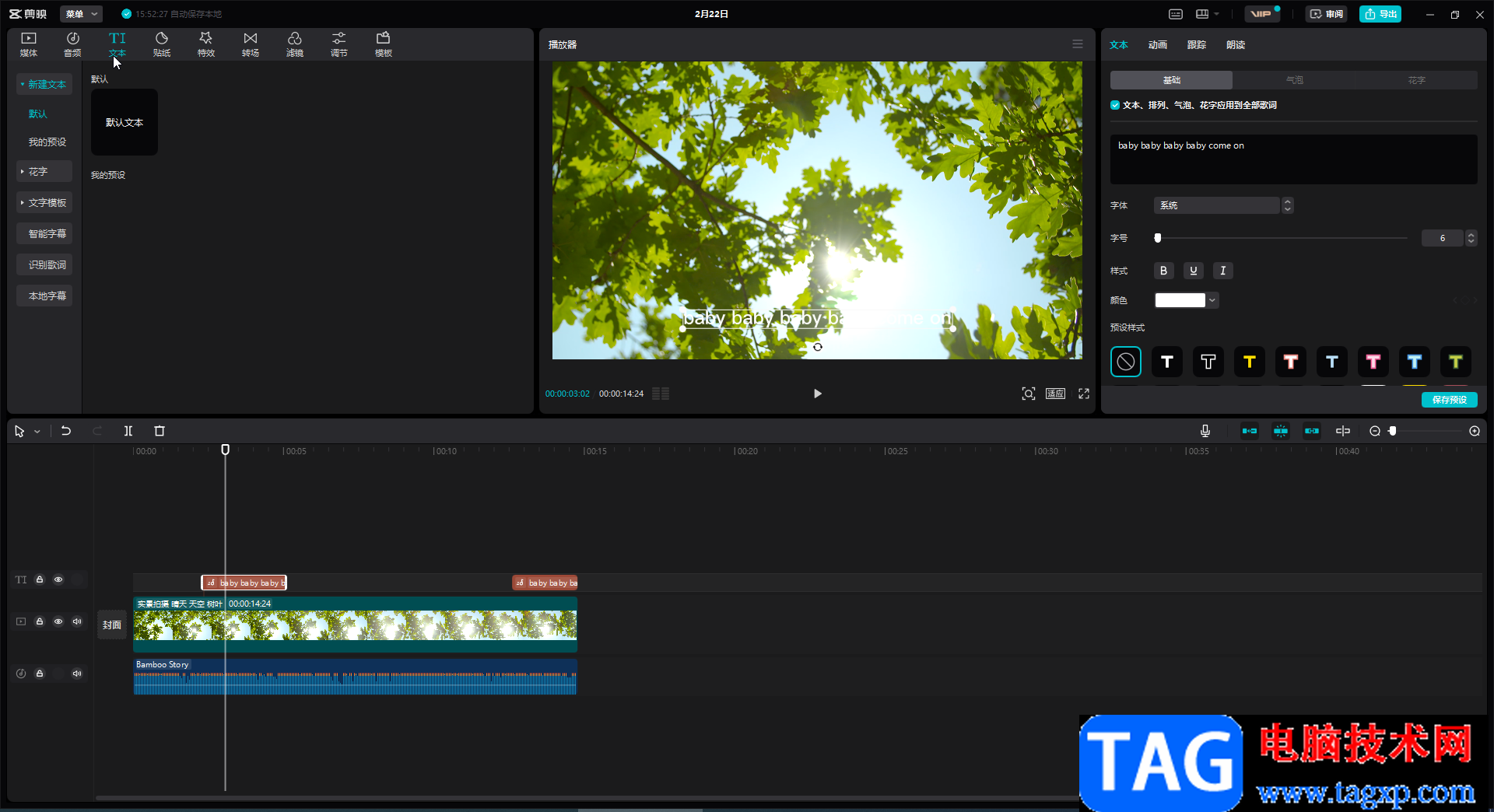
Task: Open the 转场 (Transitions) panel icon
Action: [251, 44]
